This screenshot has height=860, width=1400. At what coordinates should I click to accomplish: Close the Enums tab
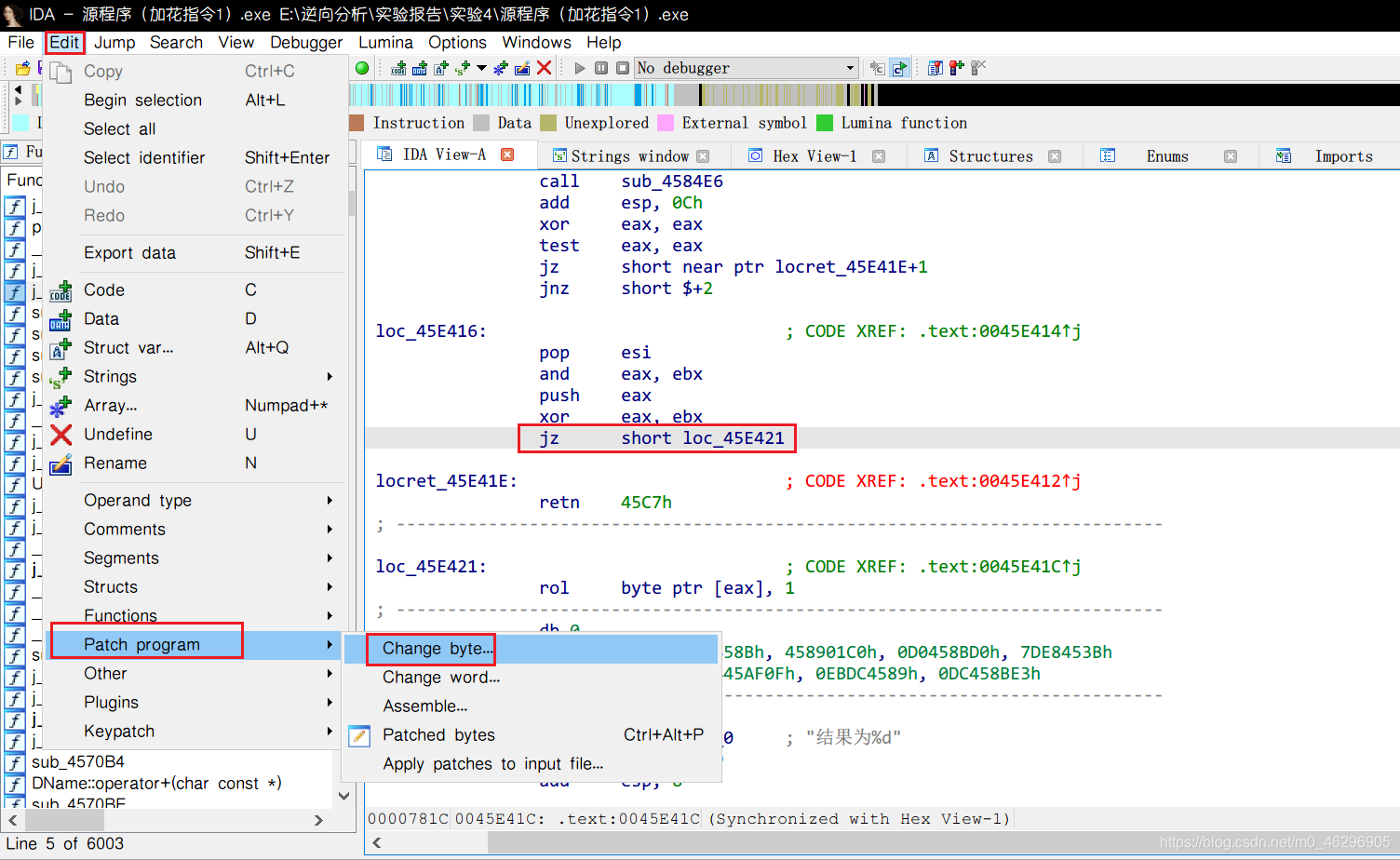[1231, 156]
